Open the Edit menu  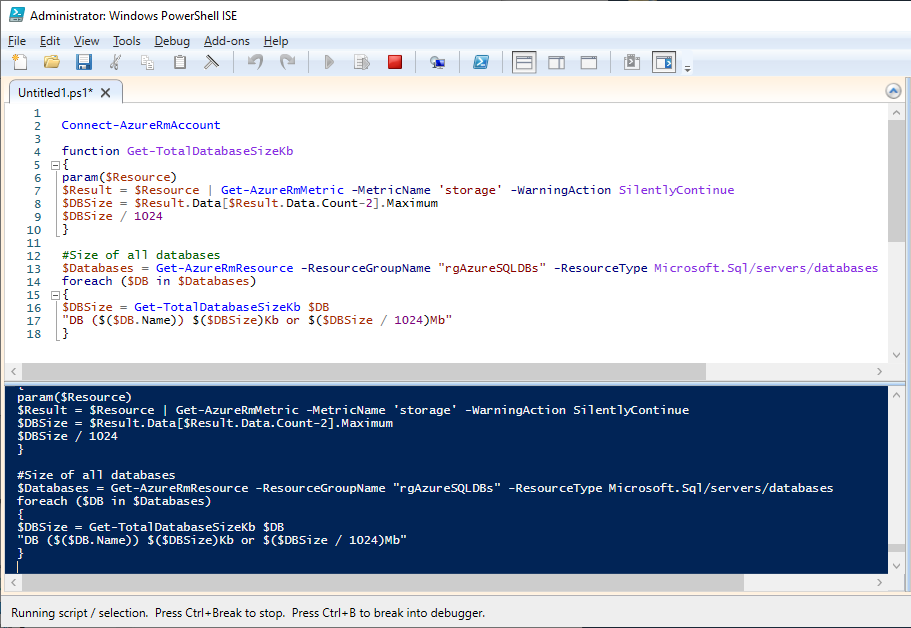[x=50, y=41]
